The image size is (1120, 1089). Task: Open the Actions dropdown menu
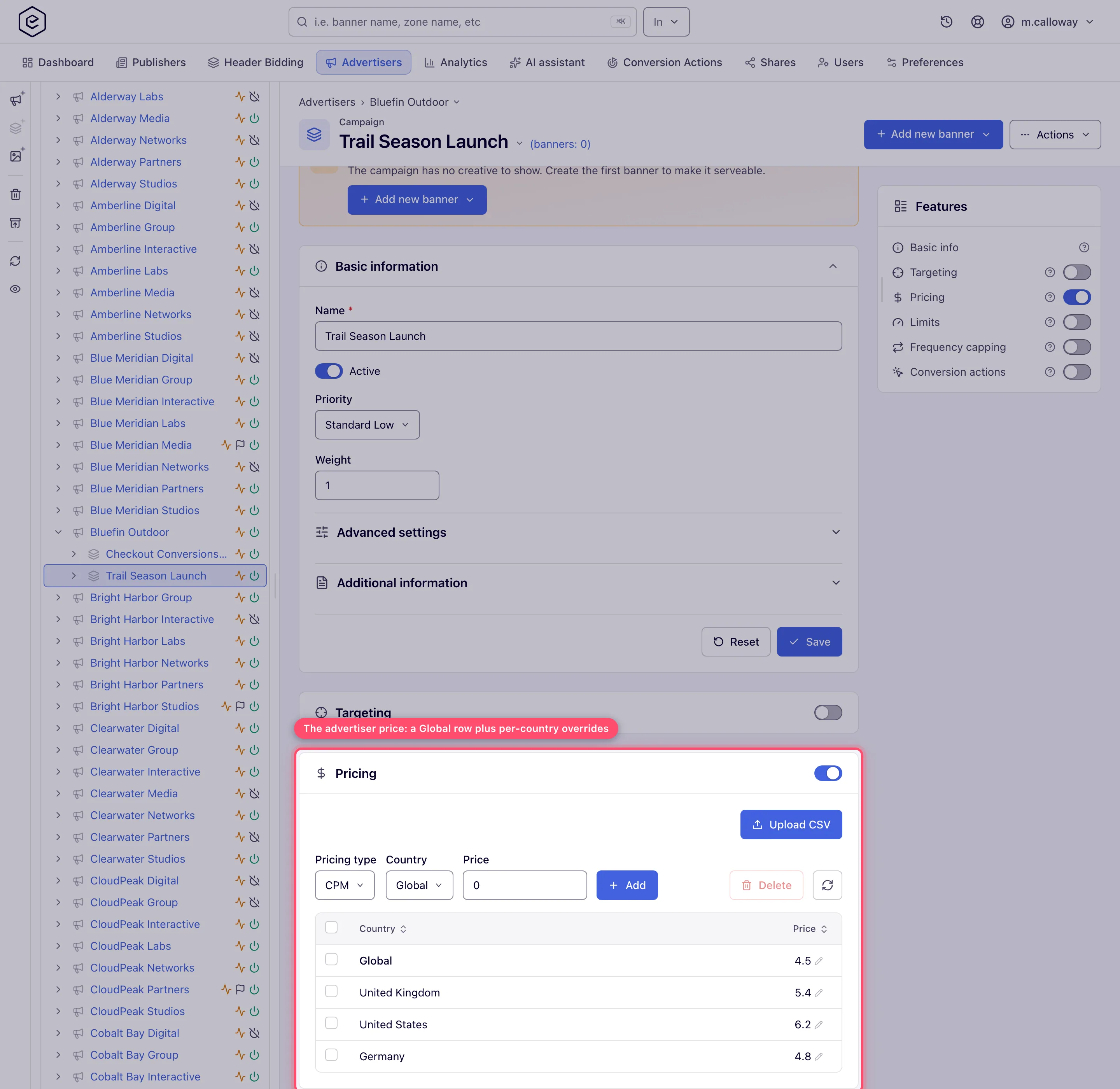coord(1055,135)
